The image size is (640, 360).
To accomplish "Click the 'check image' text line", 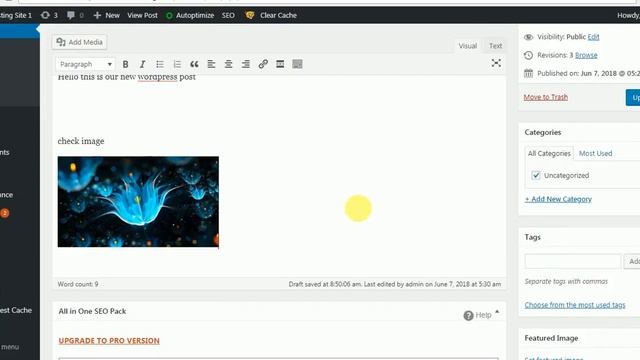I will coord(81,141).
